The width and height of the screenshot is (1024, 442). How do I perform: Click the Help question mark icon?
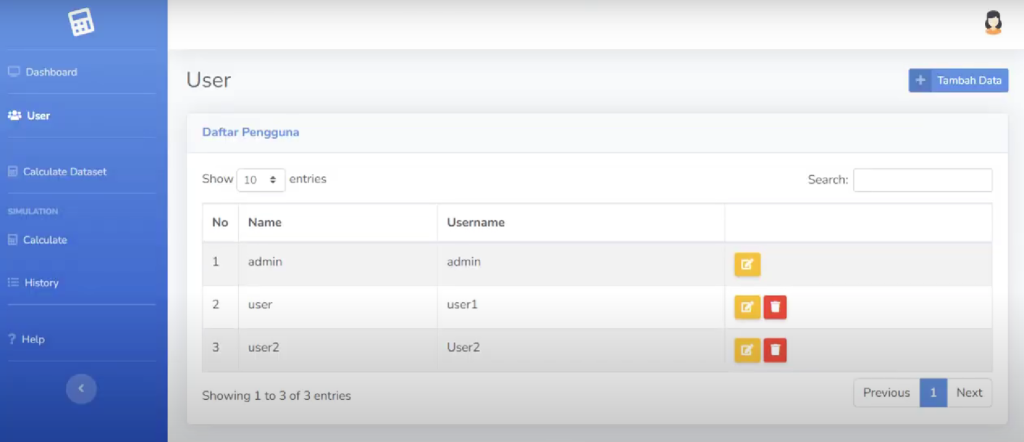click(x=12, y=339)
